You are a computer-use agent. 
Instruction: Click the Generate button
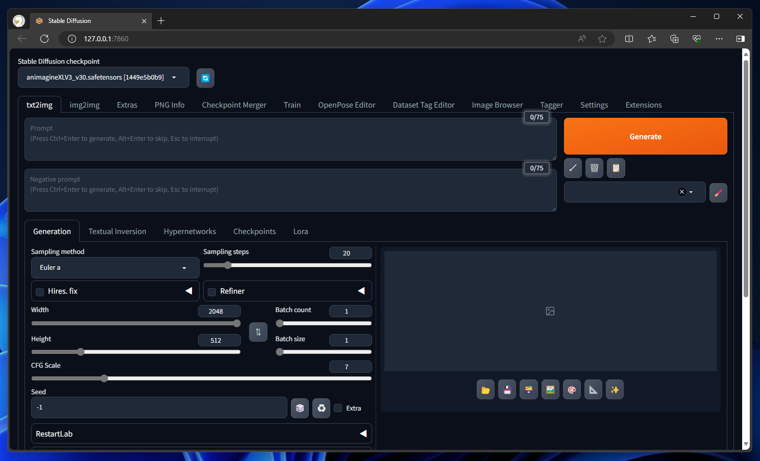point(645,136)
